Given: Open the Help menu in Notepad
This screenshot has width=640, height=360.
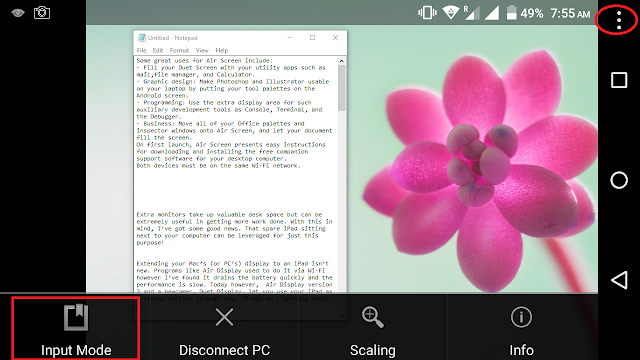Looking at the screenshot, I should pos(222,51).
